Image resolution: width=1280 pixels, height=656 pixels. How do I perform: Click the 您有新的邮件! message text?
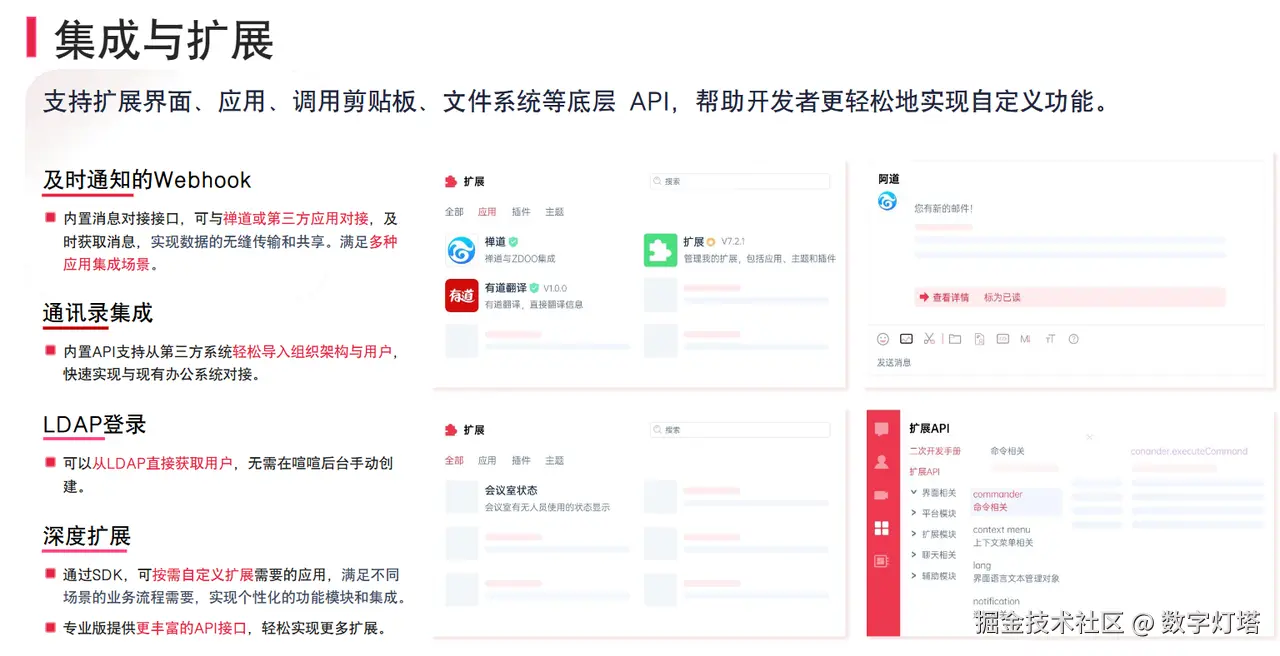point(943,208)
